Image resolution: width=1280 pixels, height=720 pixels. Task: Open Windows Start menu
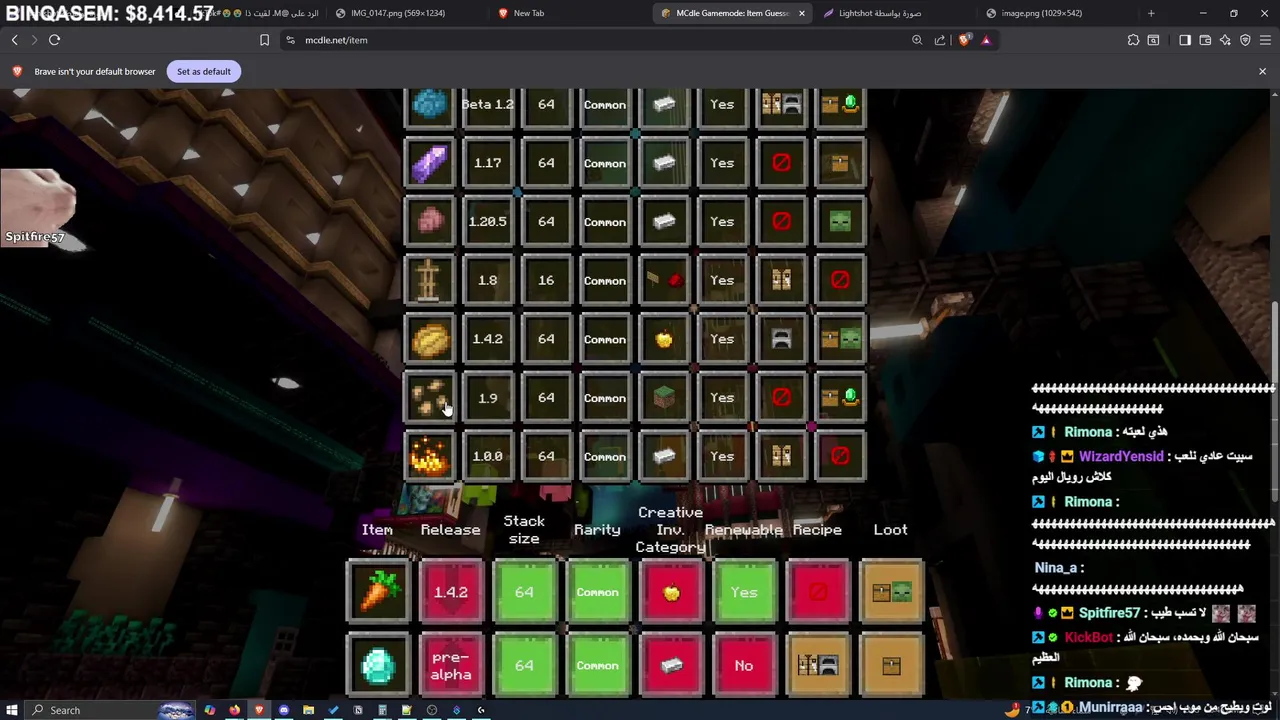[x=13, y=710]
